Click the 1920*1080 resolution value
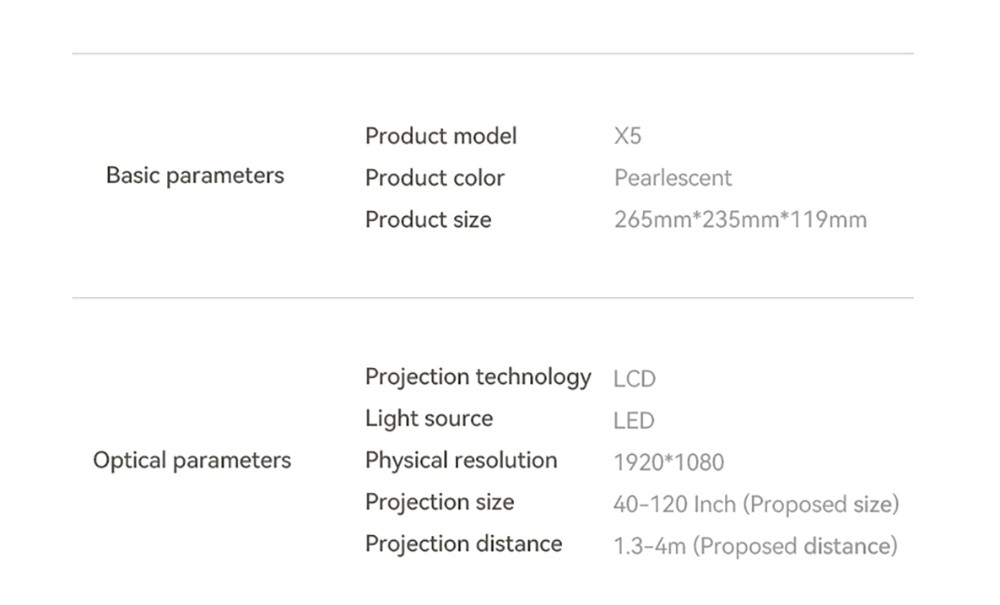 tap(669, 463)
